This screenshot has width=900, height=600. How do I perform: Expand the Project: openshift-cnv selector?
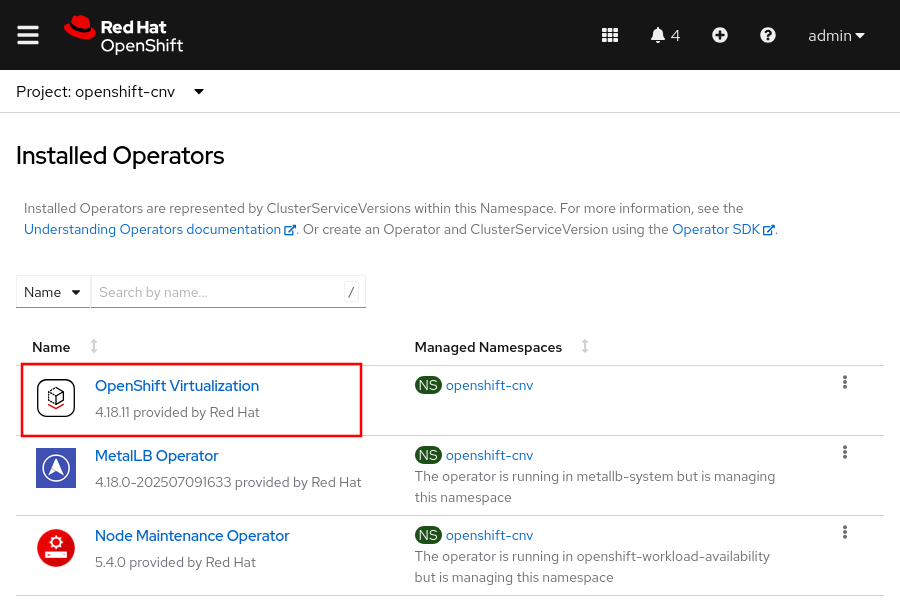(110, 92)
